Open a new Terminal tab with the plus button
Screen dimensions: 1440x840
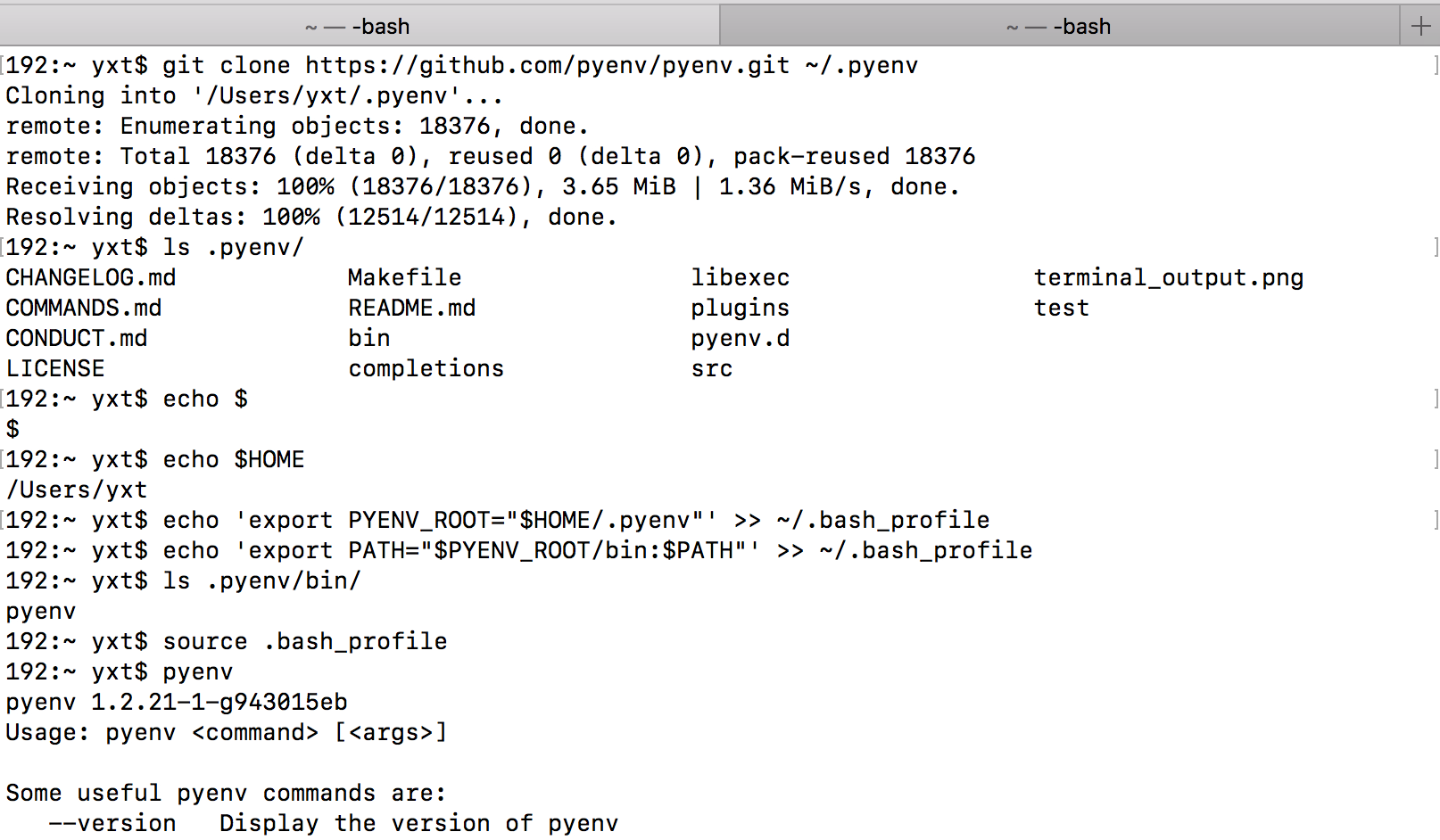click(1419, 25)
